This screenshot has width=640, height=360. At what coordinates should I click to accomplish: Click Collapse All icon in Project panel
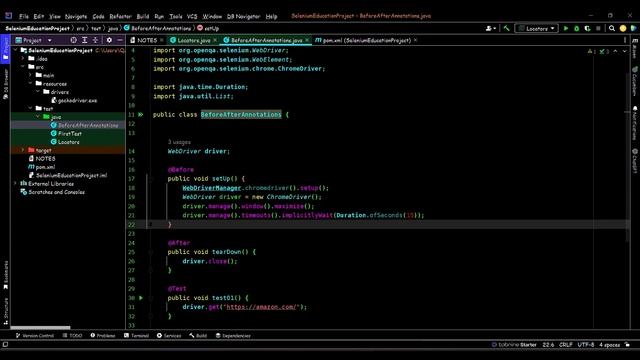95,40
